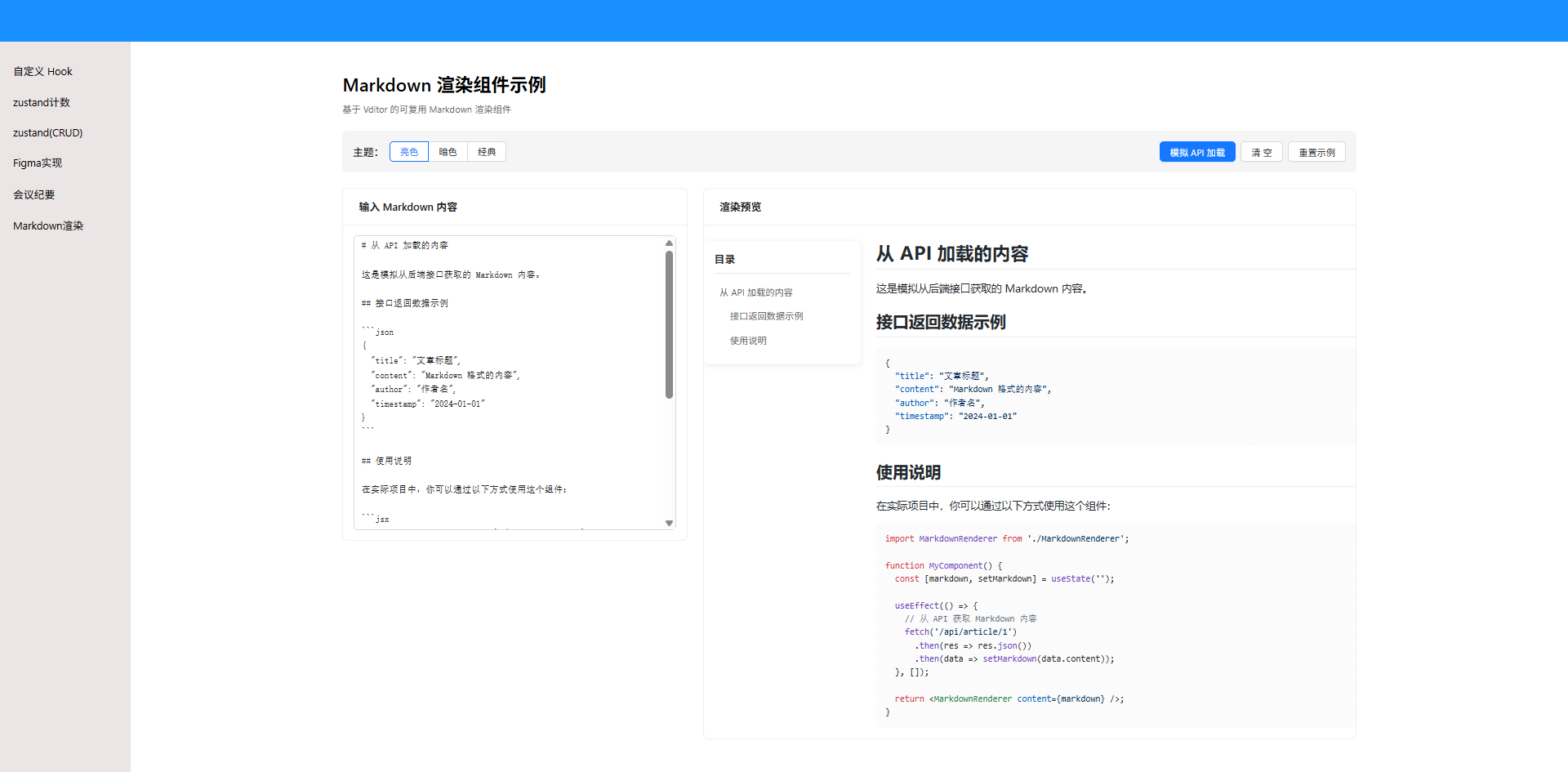Click the code line import MarkdownRenderer
1568x772 pixels.
(x=1007, y=538)
